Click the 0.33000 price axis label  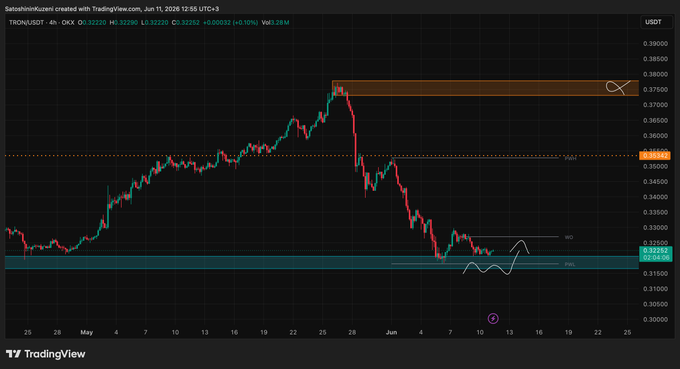[x=655, y=228]
